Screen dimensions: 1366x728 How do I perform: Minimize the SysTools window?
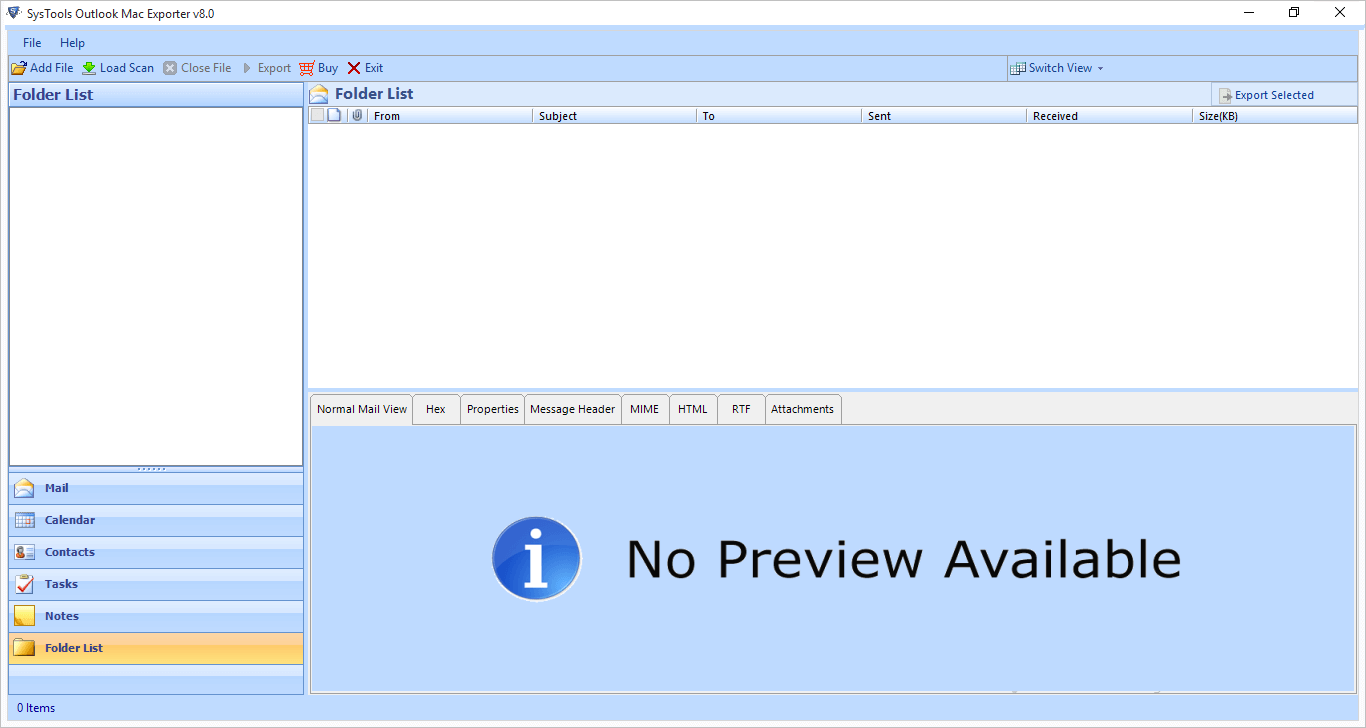[x=1250, y=13]
